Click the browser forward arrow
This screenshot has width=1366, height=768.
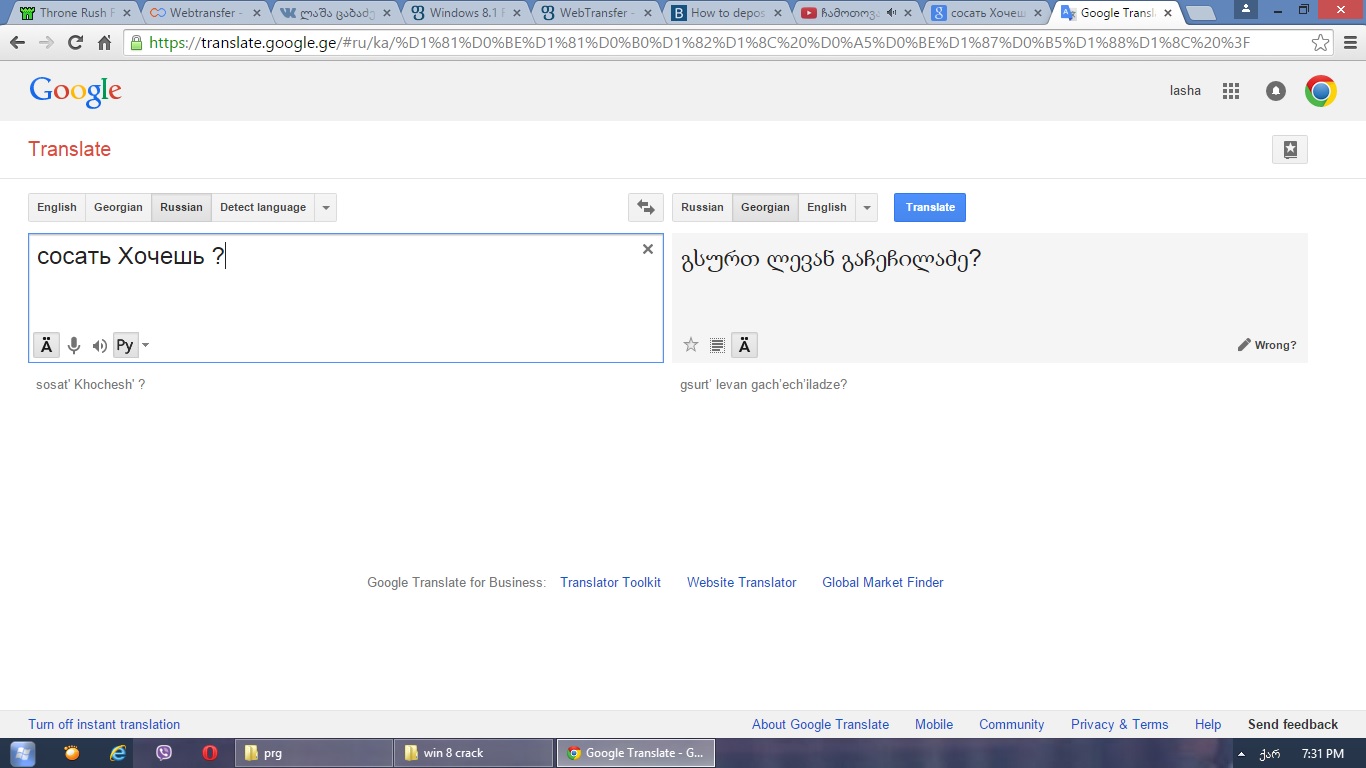46,43
